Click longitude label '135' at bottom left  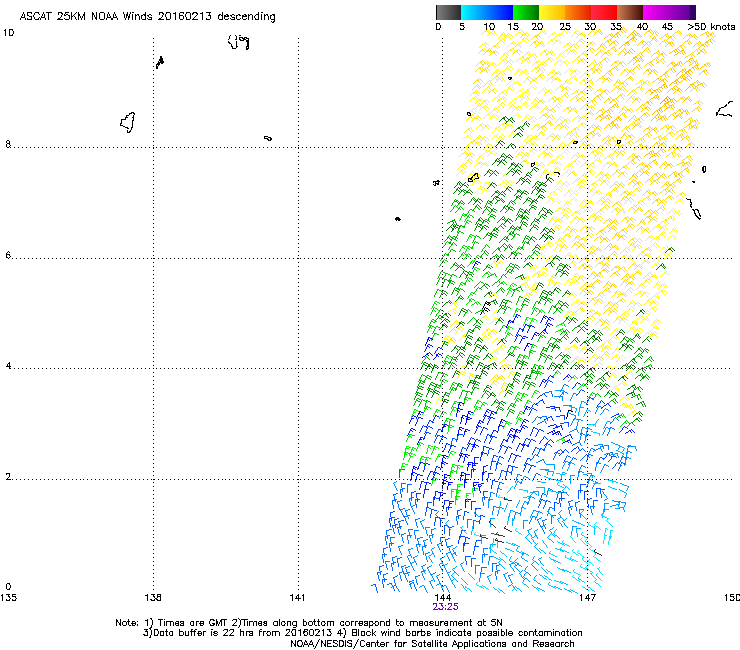click(8, 598)
